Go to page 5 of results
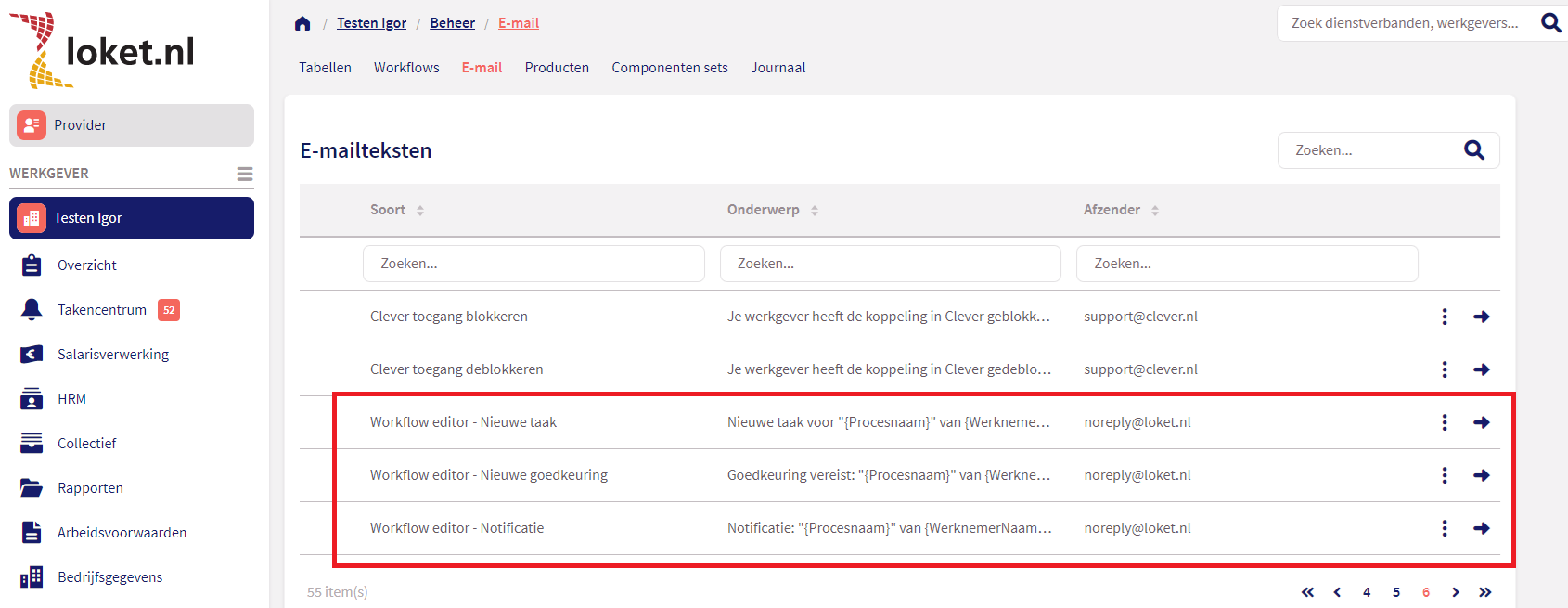Image resolution: width=1568 pixels, height=608 pixels. [1396, 592]
